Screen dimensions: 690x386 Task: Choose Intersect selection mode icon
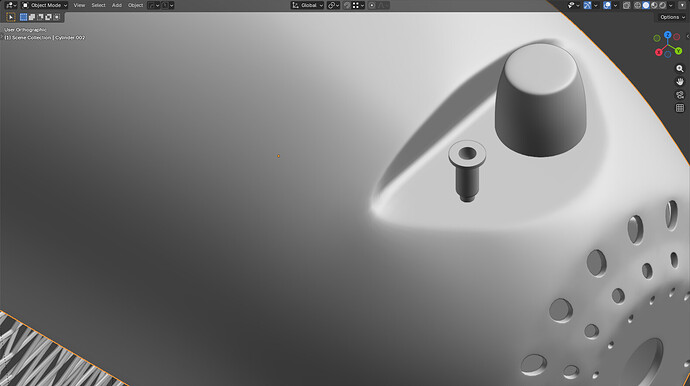click(57, 17)
